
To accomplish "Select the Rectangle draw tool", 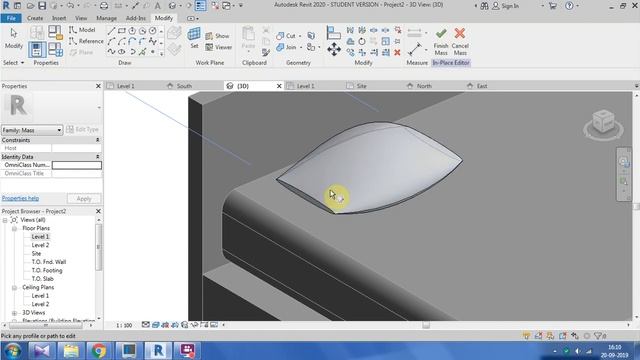I will 122,31.
